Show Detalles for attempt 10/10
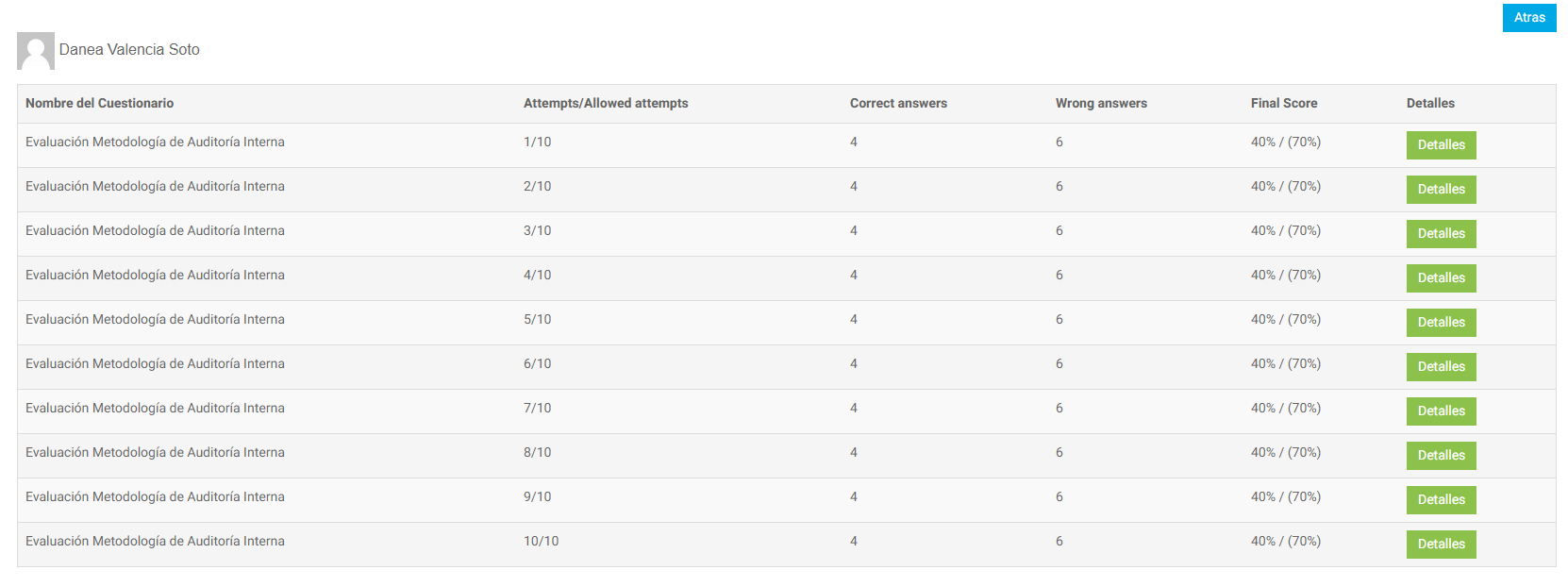This screenshot has width=1568, height=587. pyautogui.click(x=1441, y=545)
